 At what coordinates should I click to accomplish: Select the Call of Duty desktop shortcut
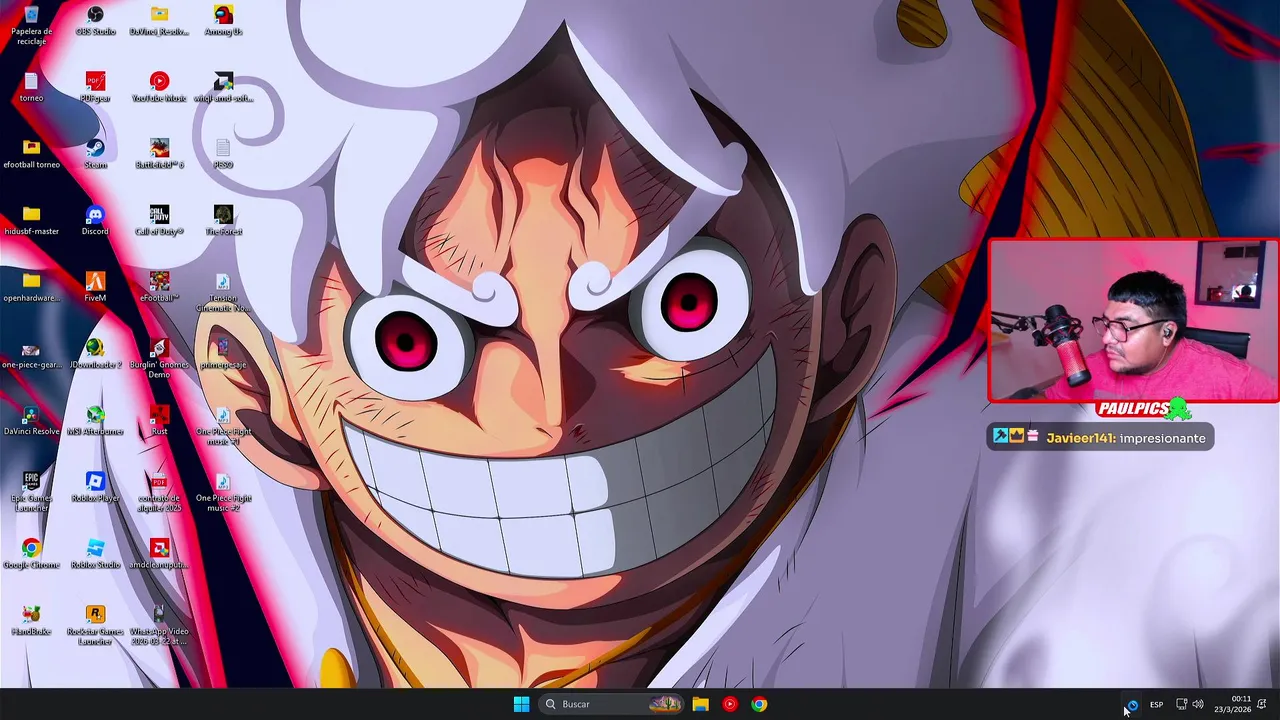159,221
